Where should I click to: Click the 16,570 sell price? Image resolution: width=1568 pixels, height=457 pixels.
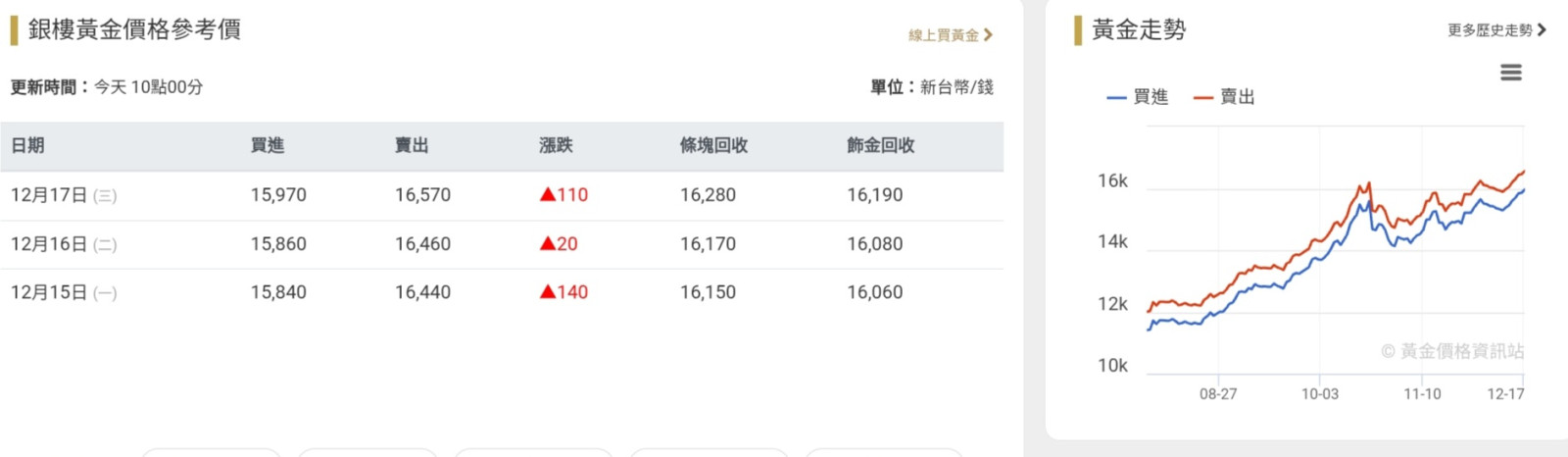coord(422,195)
